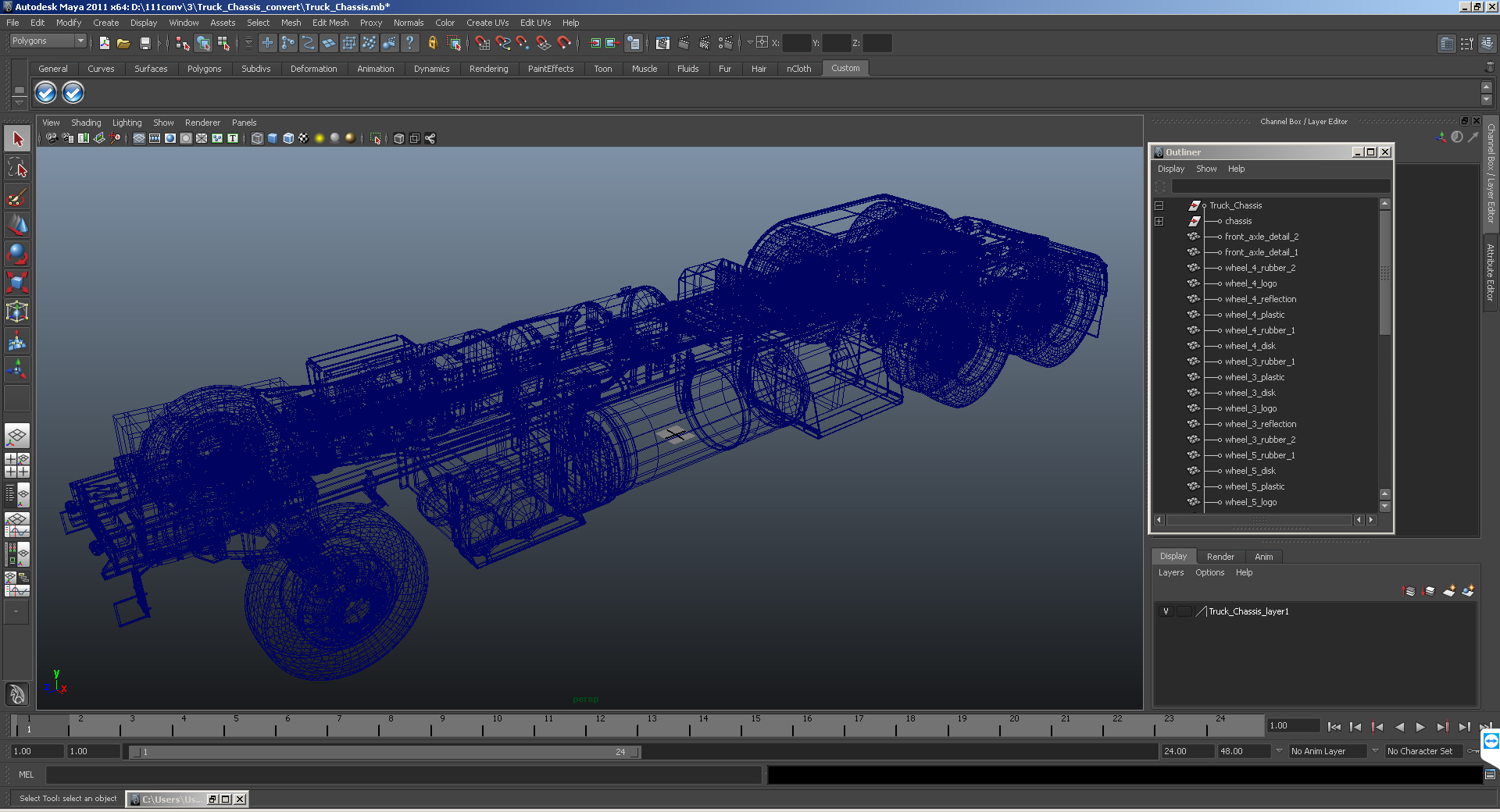Open the Polygons menu set dropdown
The image size is (1500, 812).
click(x=80, y=41)
